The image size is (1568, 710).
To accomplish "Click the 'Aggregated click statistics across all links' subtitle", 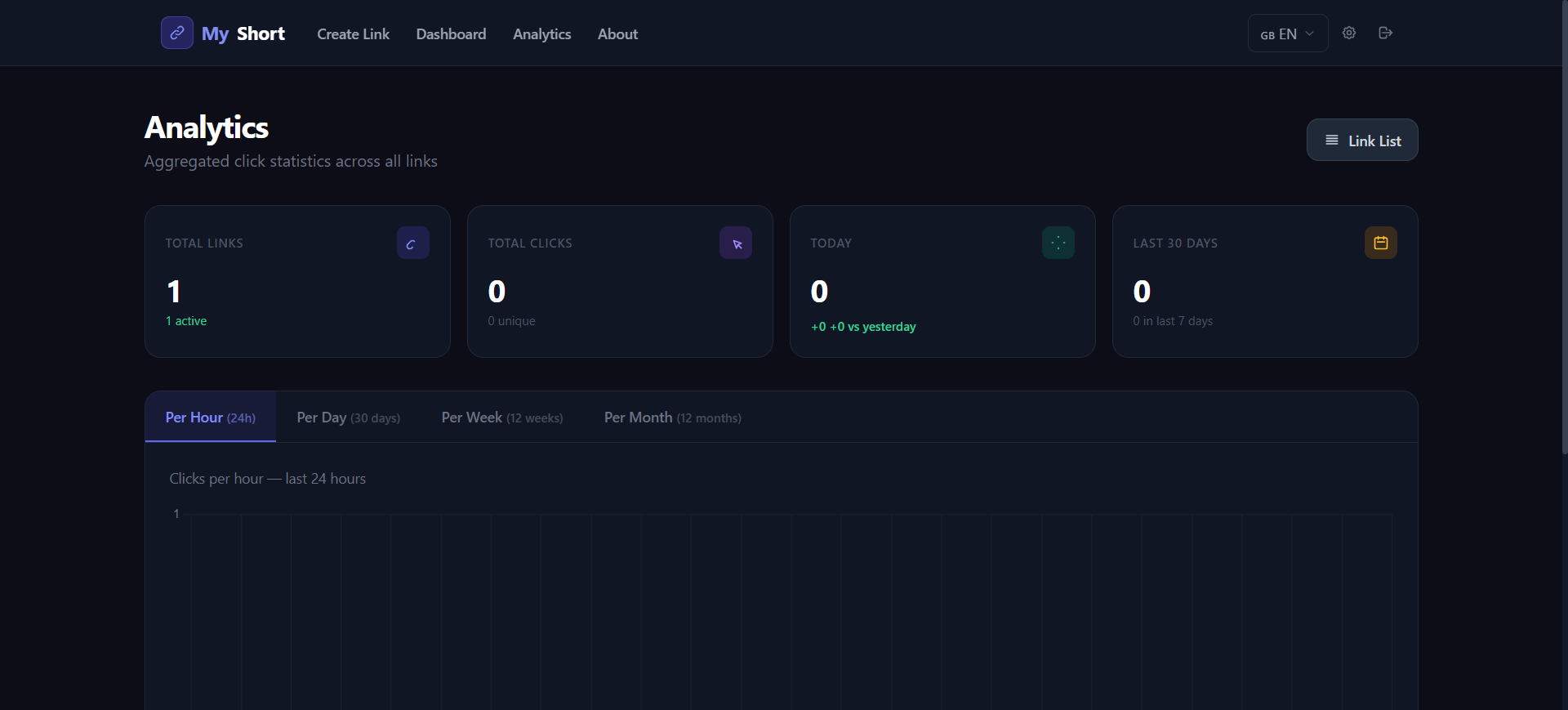I will [291, 161].
